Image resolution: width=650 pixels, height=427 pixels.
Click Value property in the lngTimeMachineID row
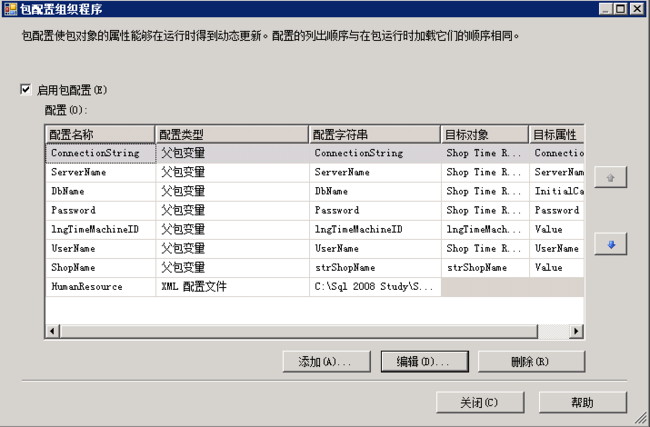[x=557, y=229]
